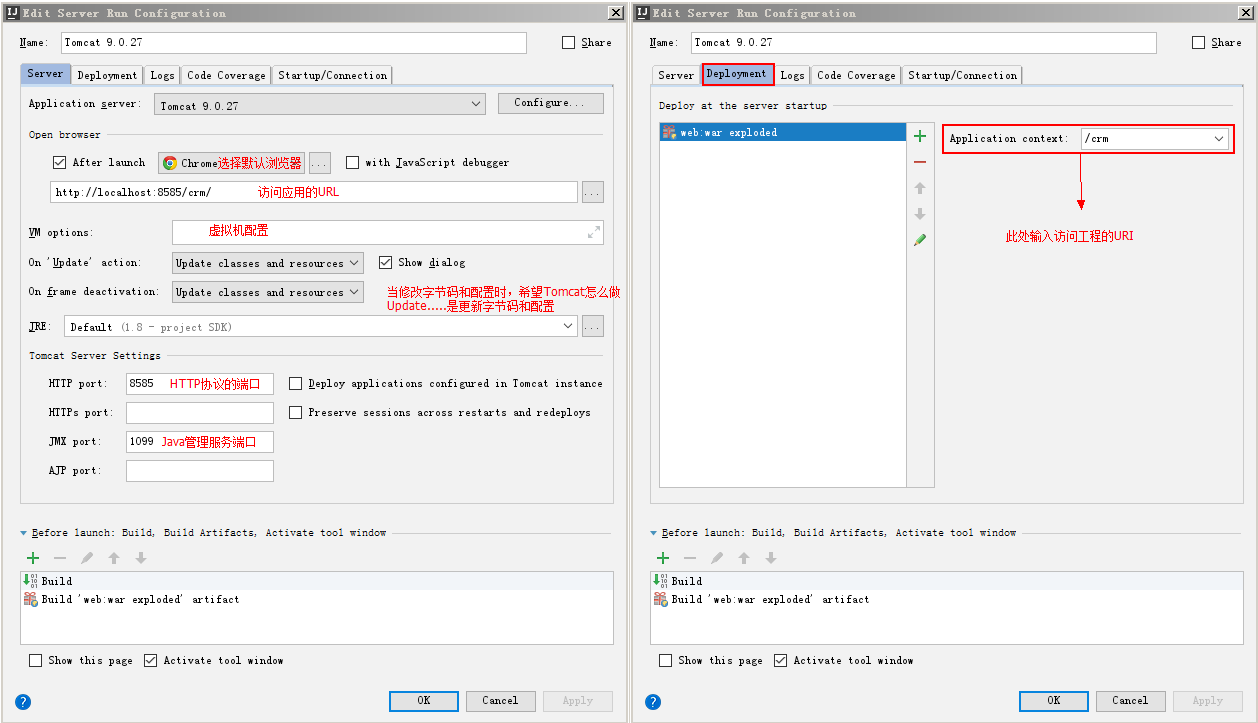
Task: Click the red minus to remove the deployment
Action: click(920, 162)
